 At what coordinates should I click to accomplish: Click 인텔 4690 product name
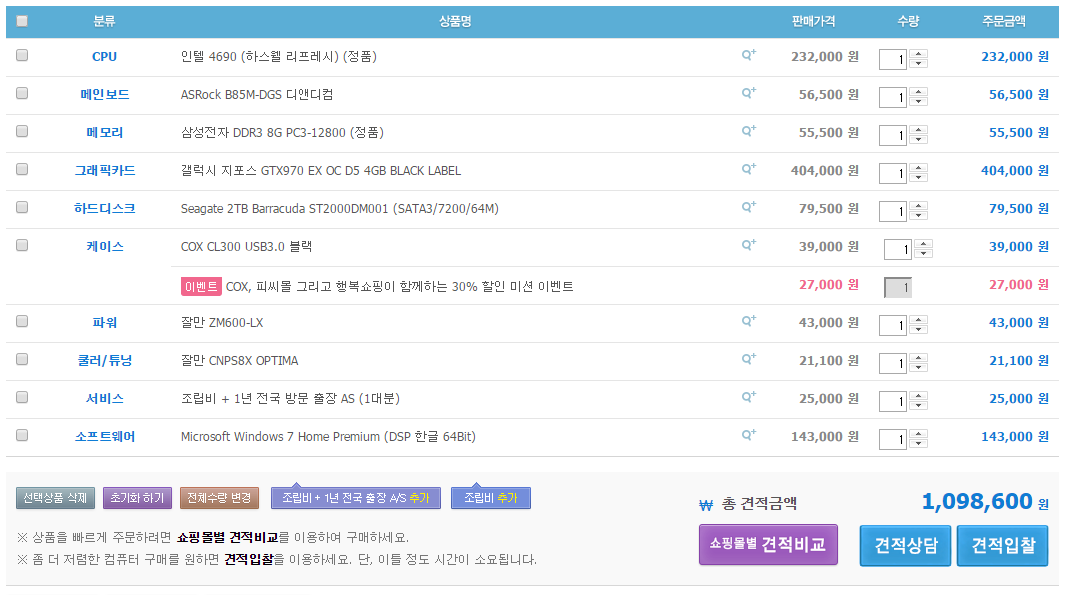tap(279, 57)
